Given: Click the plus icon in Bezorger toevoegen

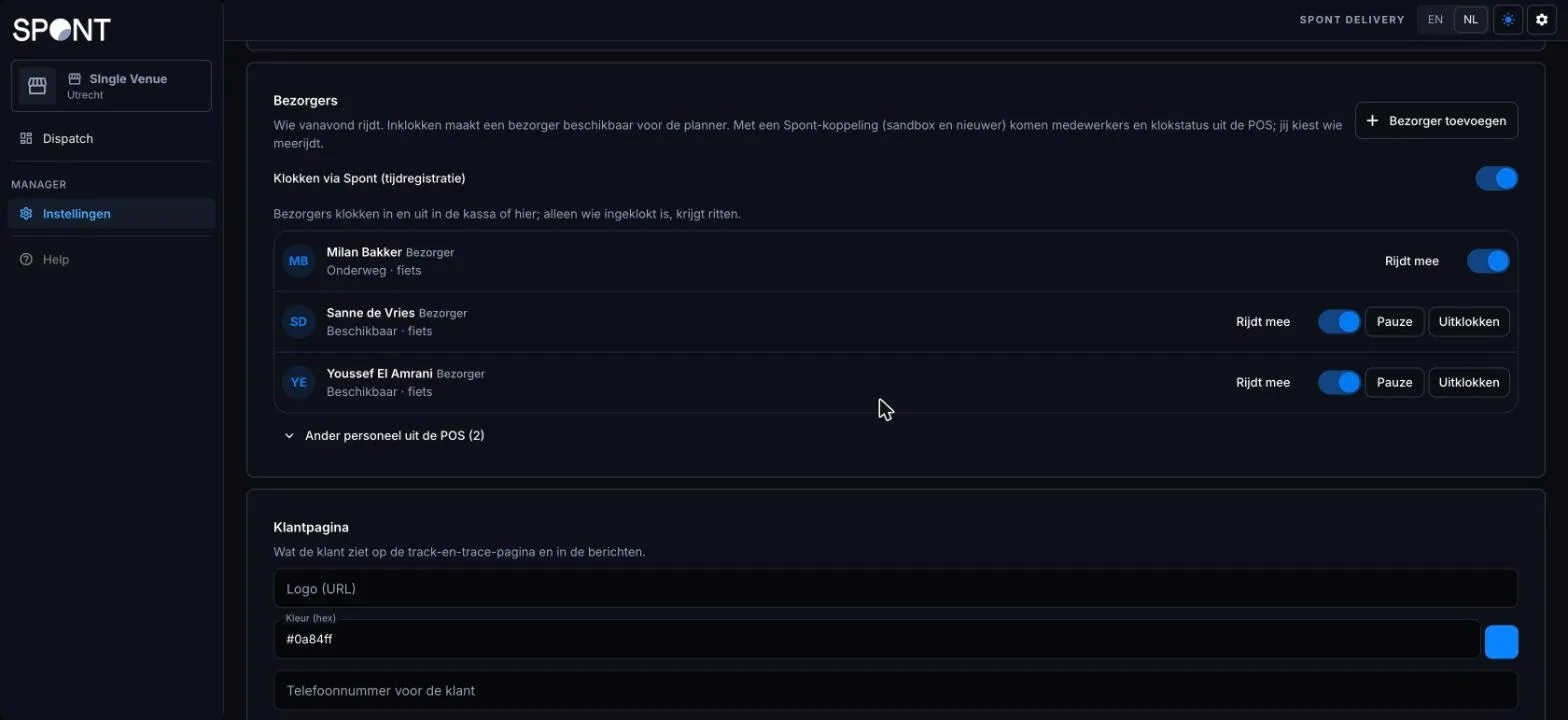Looking at the screenshot, I should [x=1372, y=120].
